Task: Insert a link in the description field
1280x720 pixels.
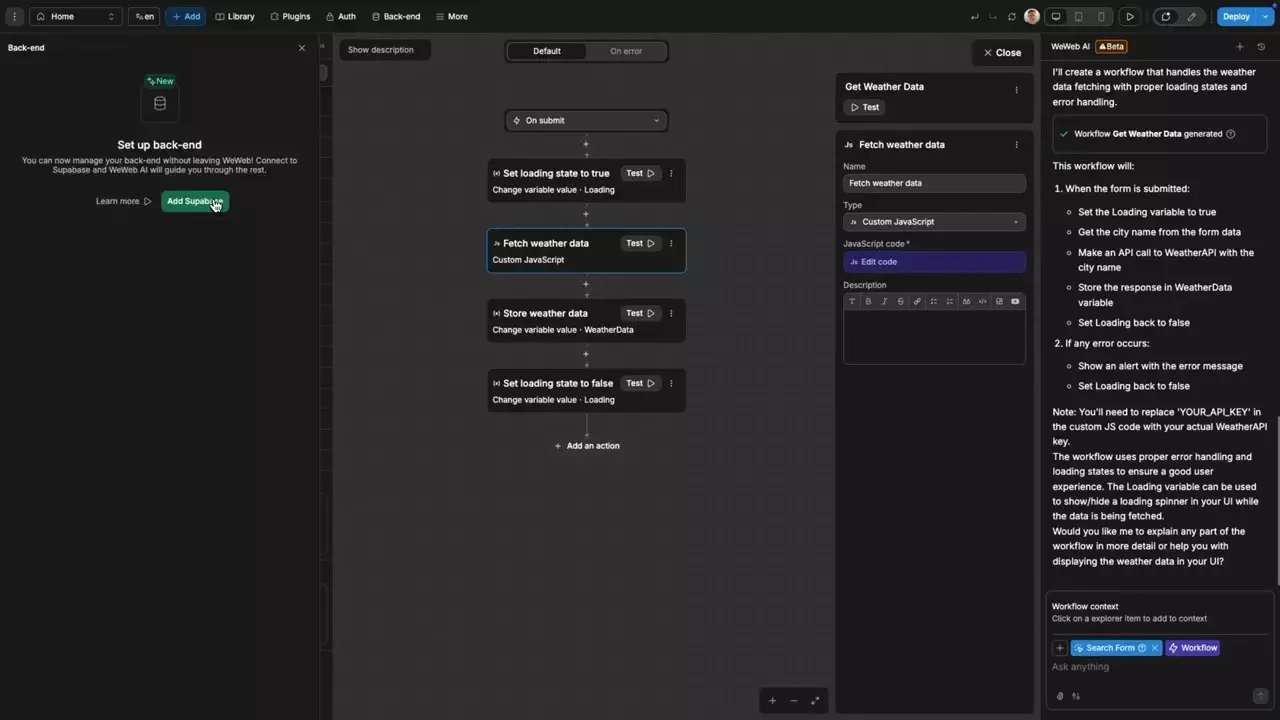Action: point(917,301)
